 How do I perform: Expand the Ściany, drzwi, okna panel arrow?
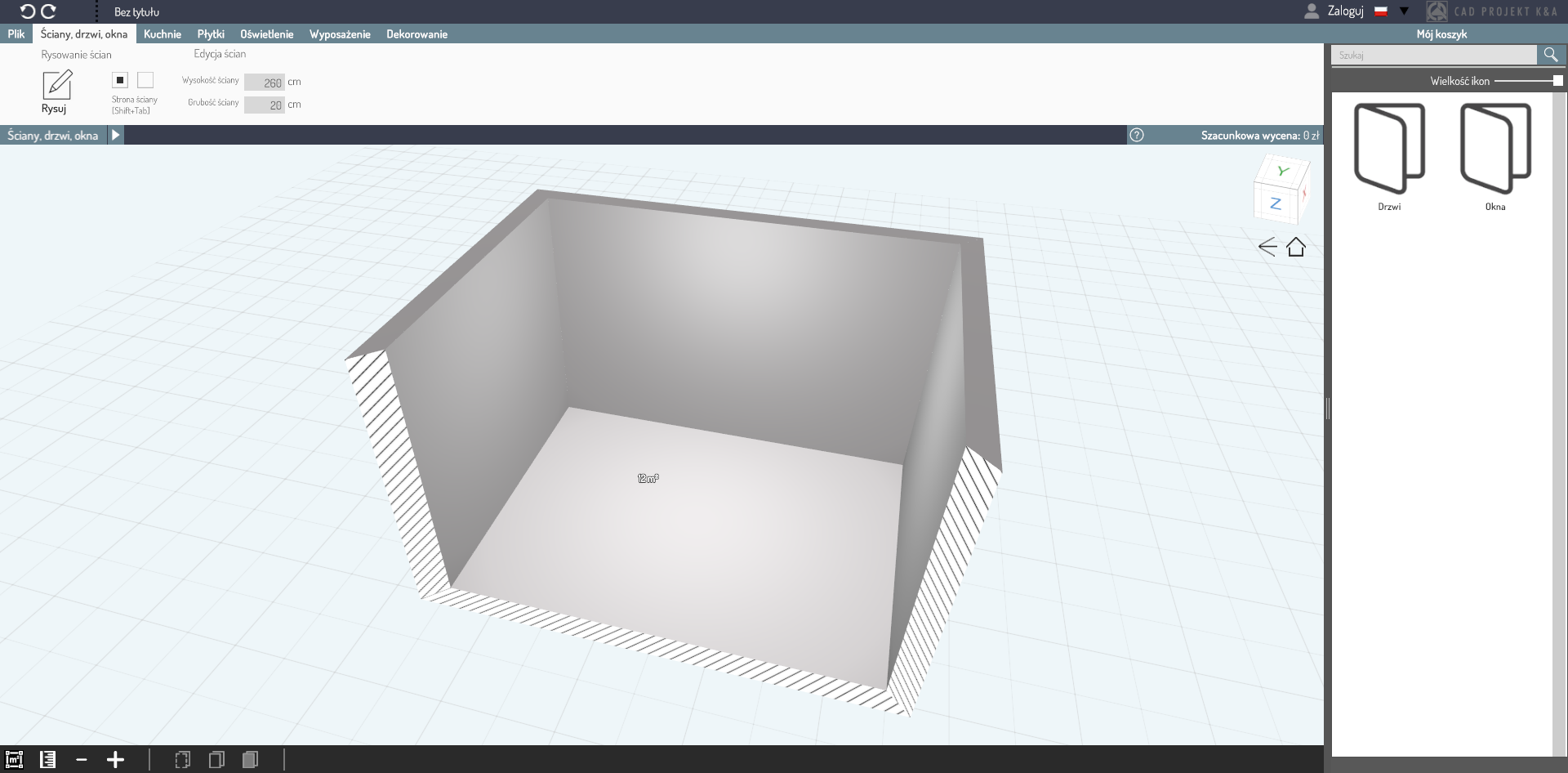[x=116, y=136]
